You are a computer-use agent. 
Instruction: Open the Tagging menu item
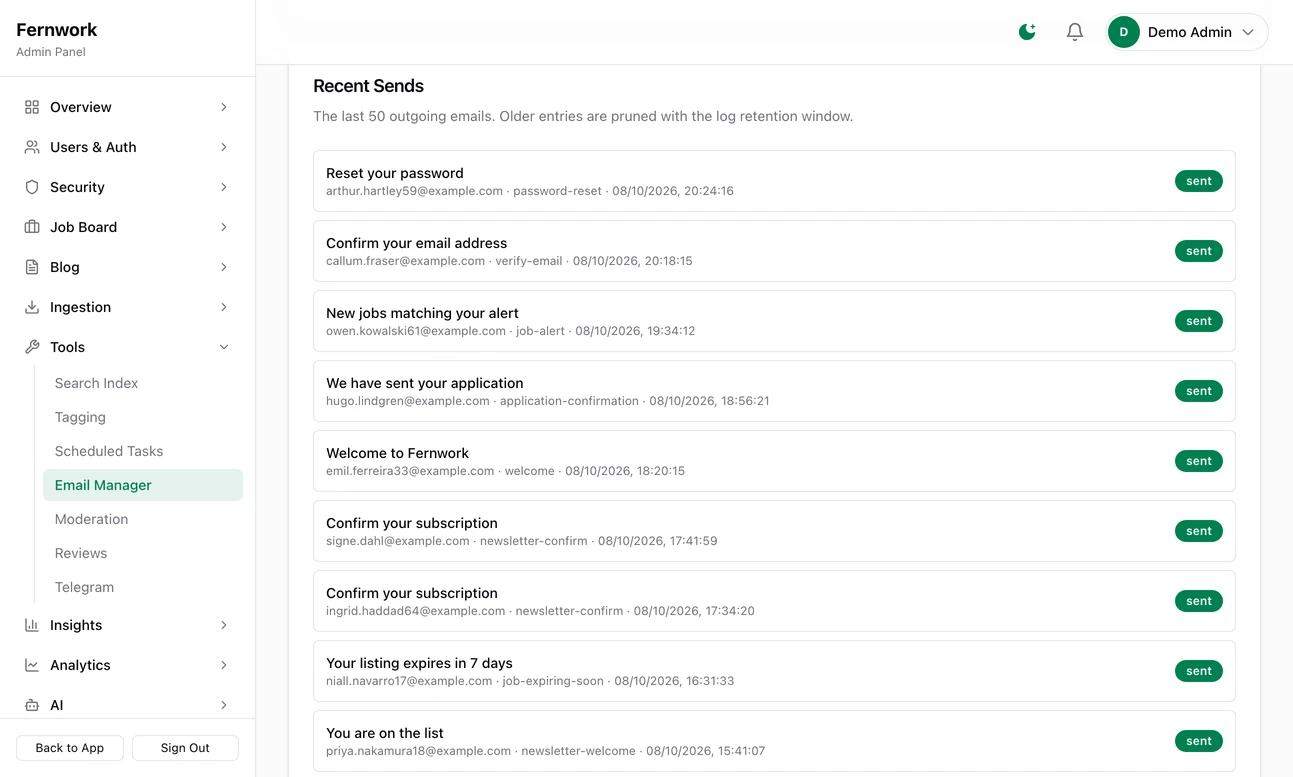(143, 417)
